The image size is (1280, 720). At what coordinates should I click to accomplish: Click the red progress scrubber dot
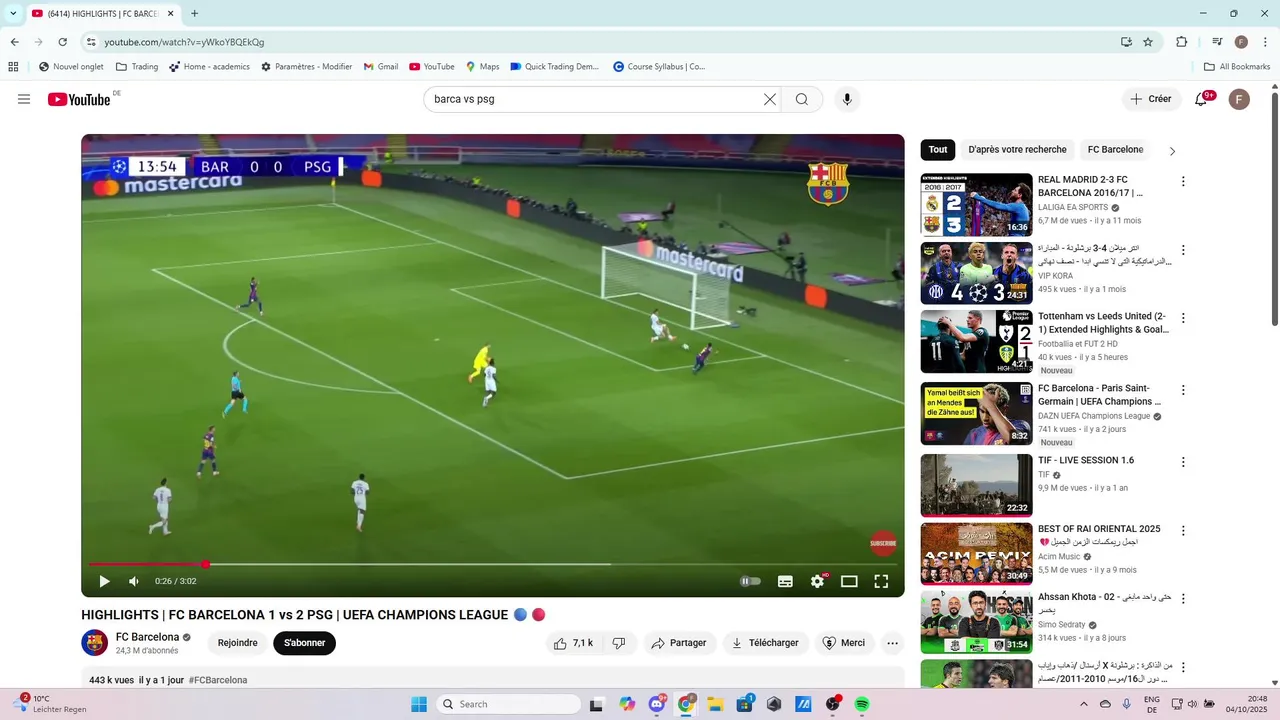point(205,564)
